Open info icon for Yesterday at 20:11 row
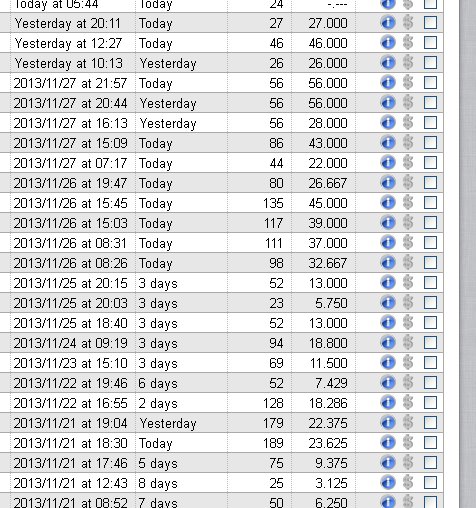476x508 pixels. (388, 22)
